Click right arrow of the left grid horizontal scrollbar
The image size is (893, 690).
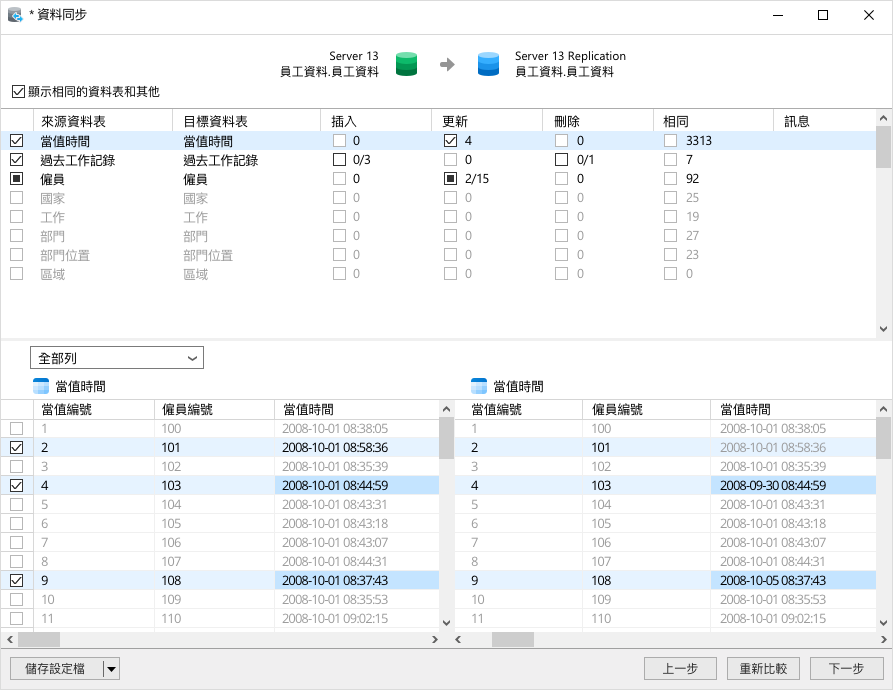point(435,639)
